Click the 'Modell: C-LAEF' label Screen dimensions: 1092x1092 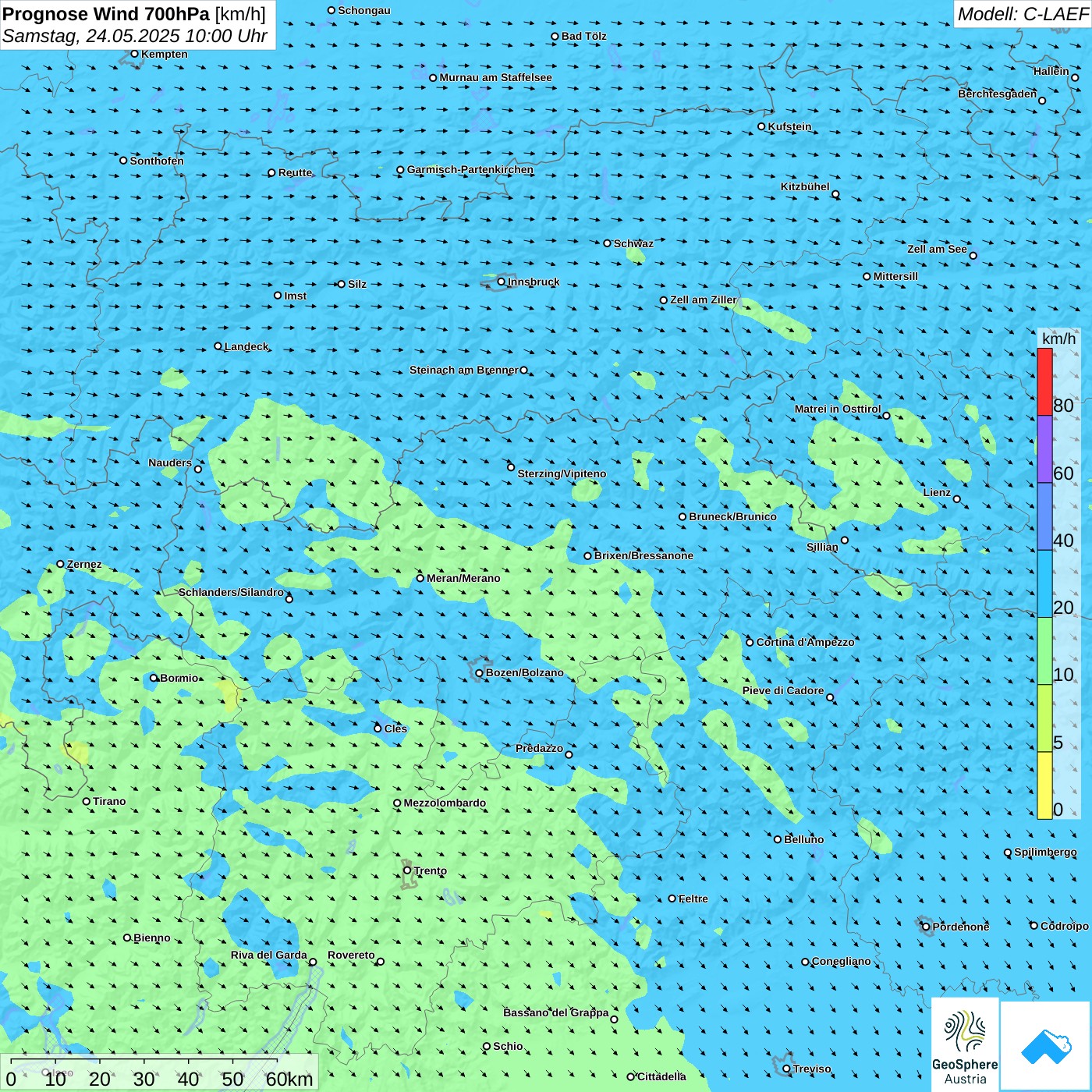click(x=1023, y=14)
